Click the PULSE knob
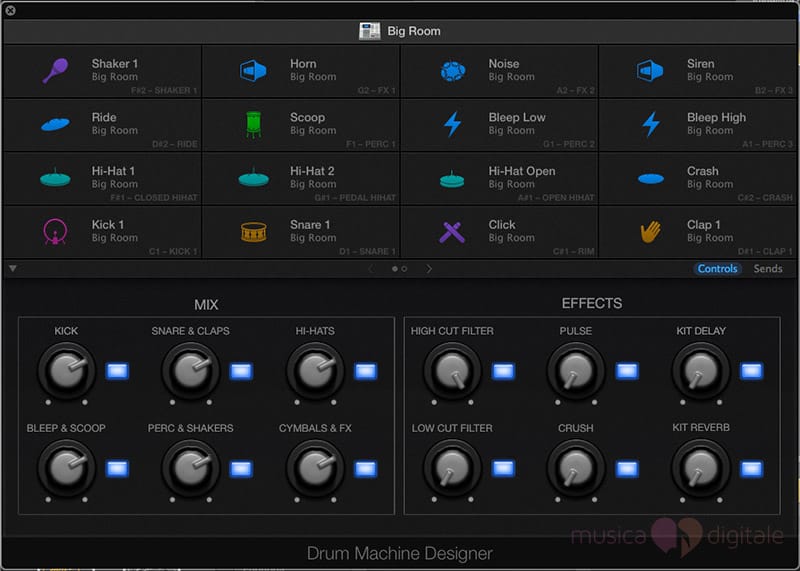This screenshot has width=800, height=571. [576, 371]
